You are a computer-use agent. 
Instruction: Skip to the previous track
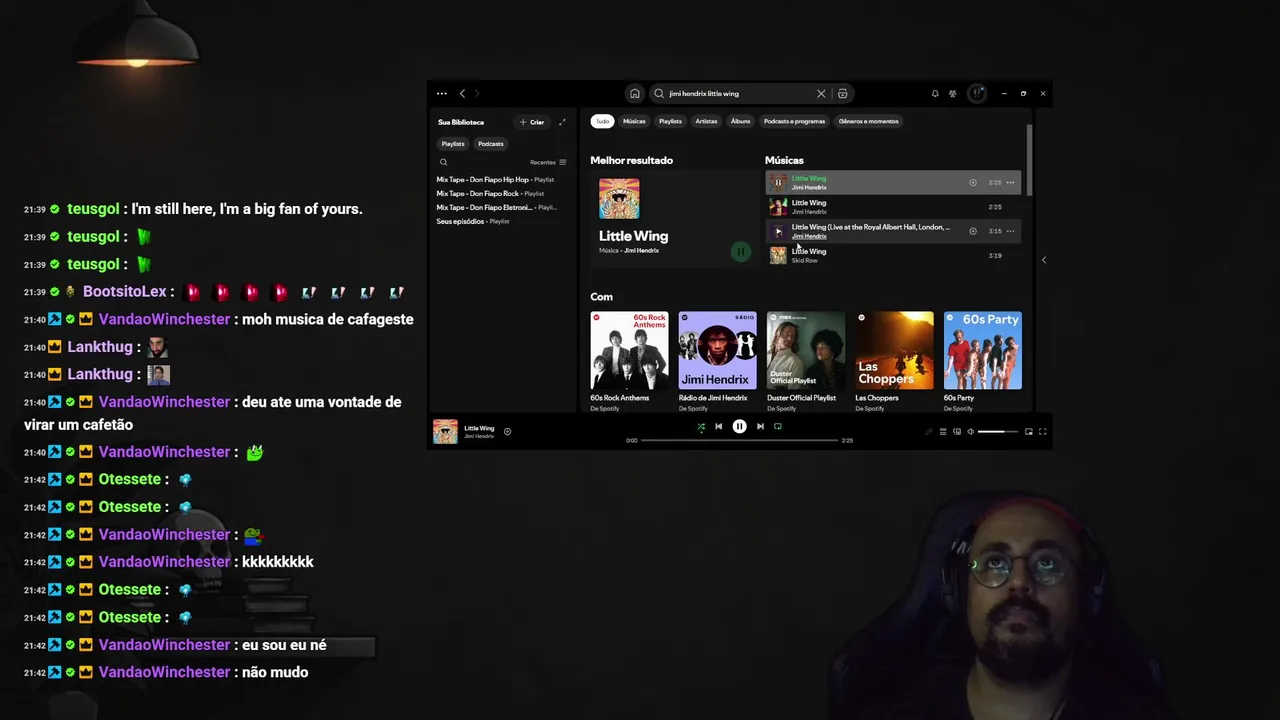pos(718,426)
